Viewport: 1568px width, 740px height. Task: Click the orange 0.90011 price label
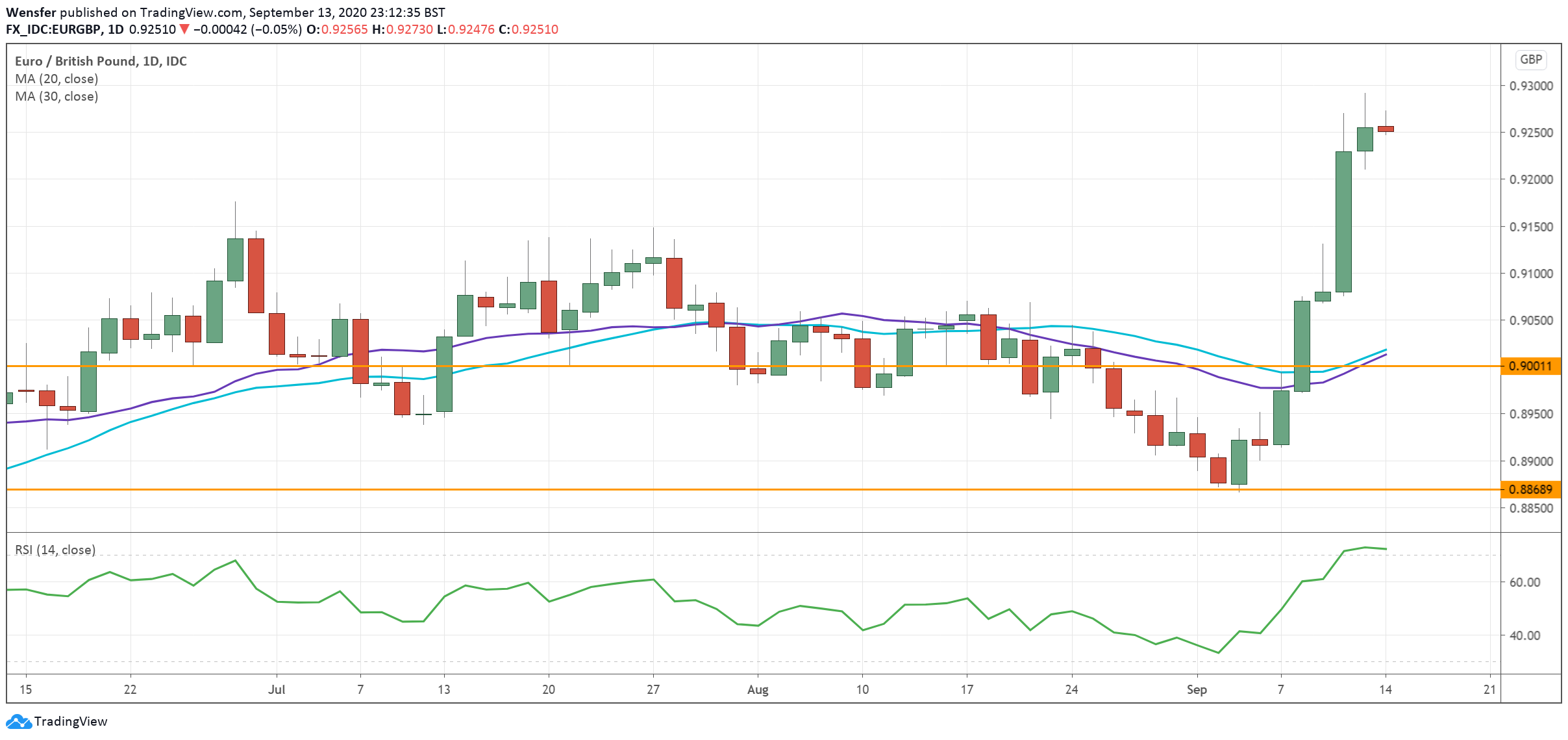coord(1530,366)
